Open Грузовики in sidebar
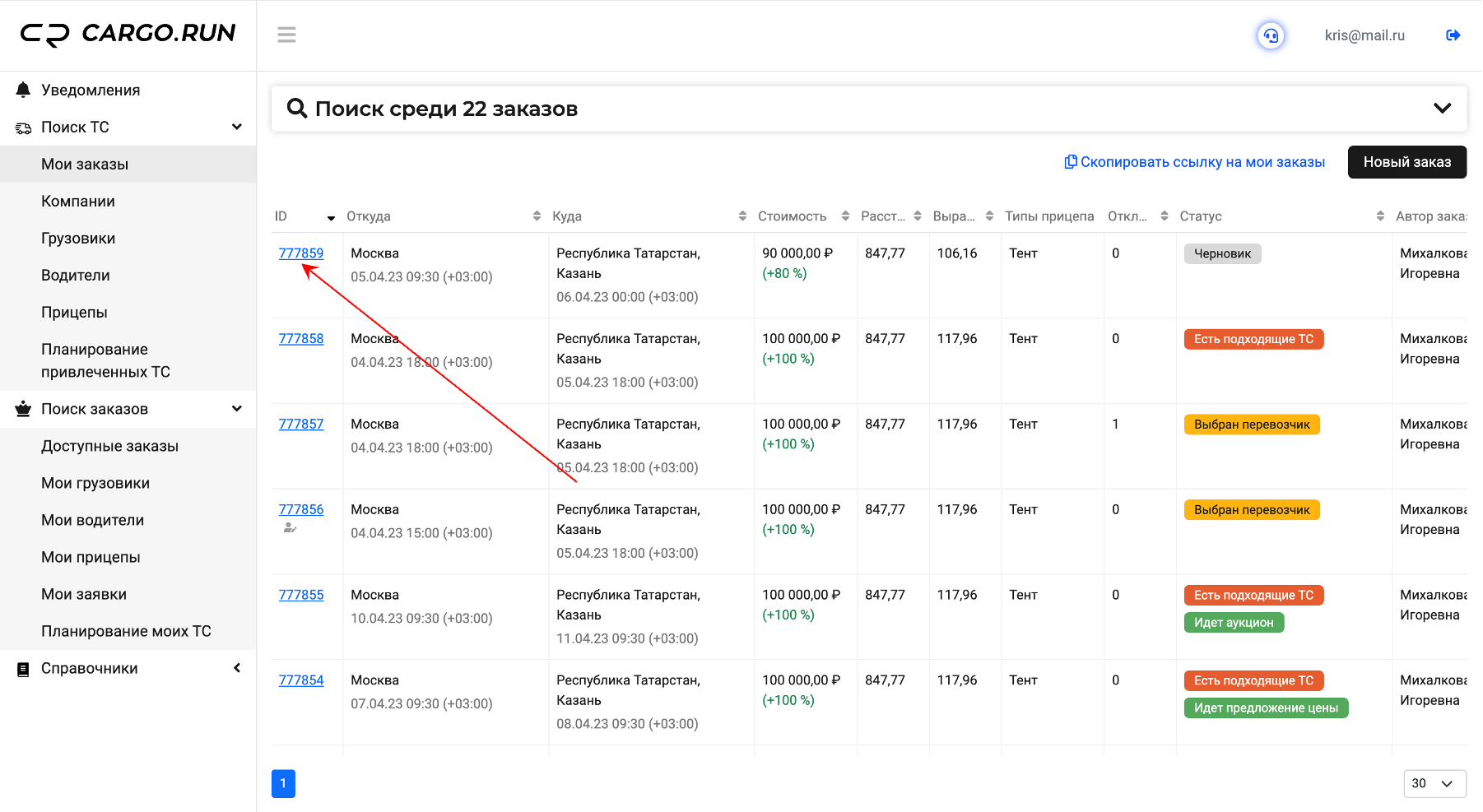The height and width of the screenshot is (812, 1483). 128,238
